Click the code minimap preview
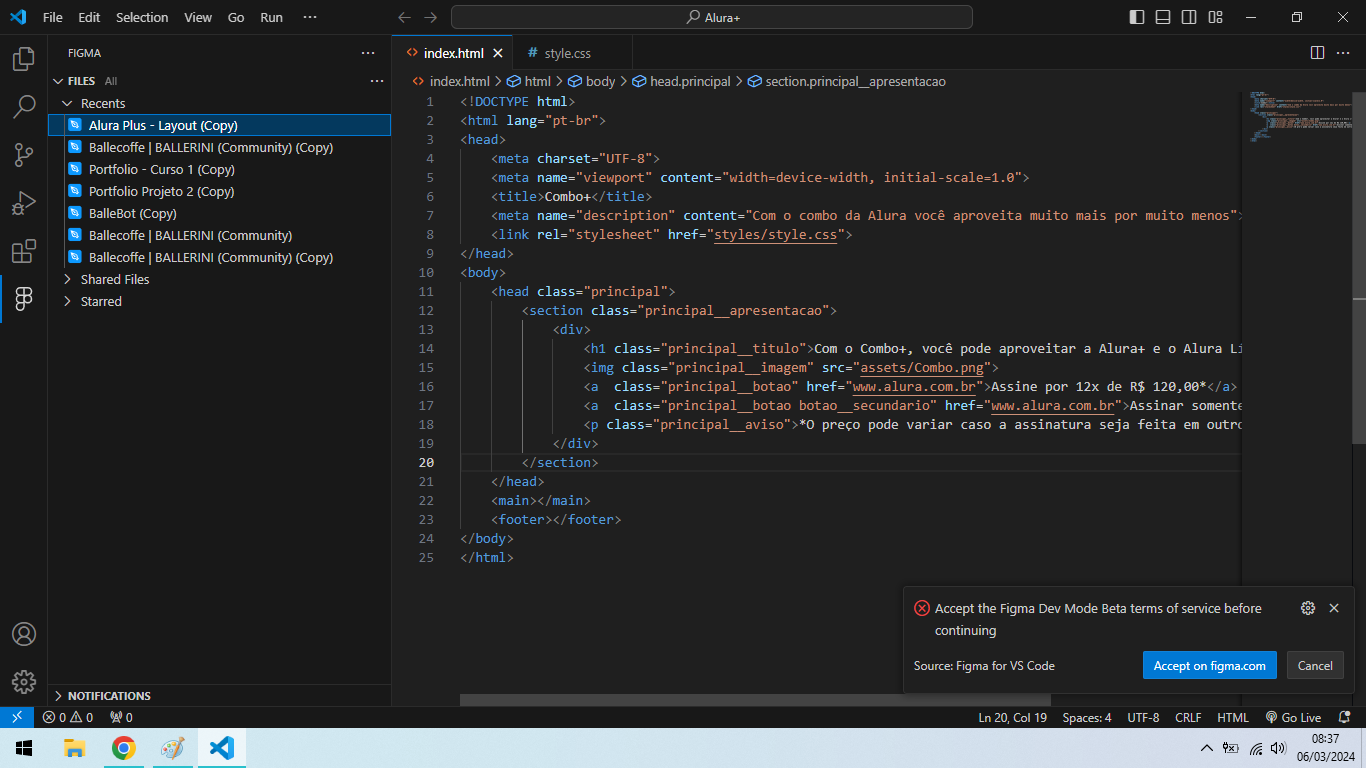Screen dimensions: 1366x768 [1297, 118]
